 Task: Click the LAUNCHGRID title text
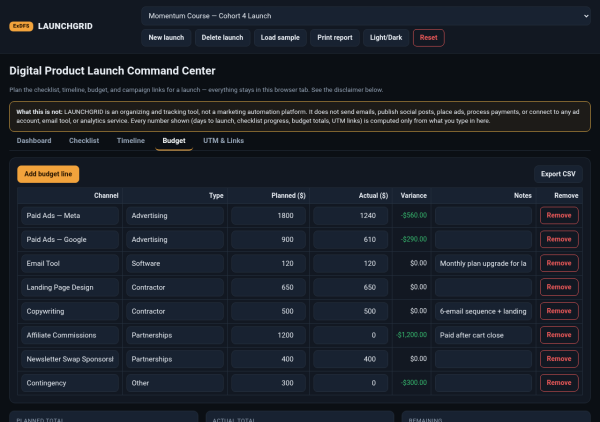pos(65,26)
